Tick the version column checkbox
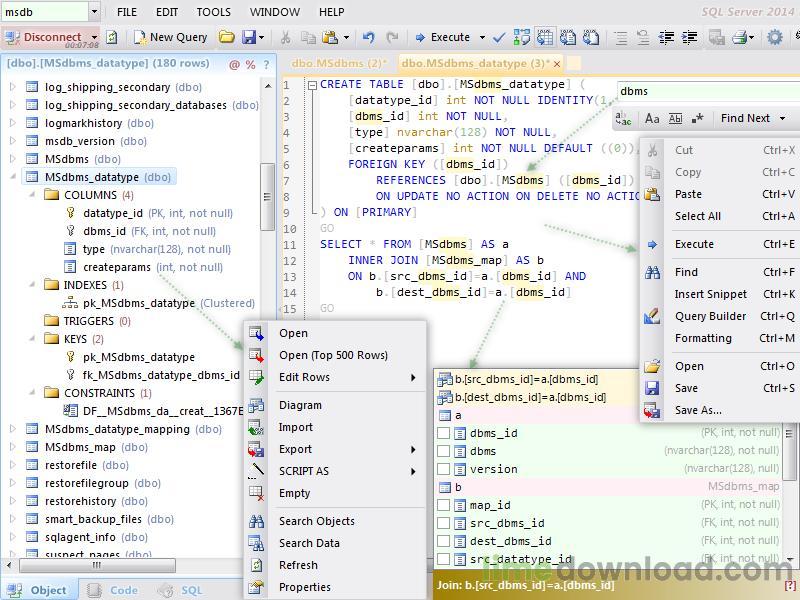800x600 pixels. tap(444, 470)
